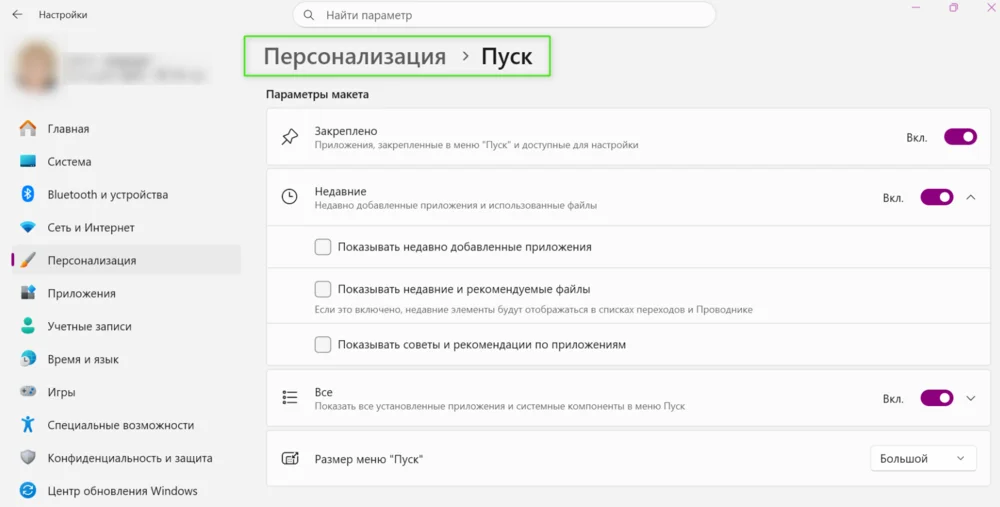1000x507 pixels.
Task: Click the Недавние row title
Action: (x=340, y=191)
